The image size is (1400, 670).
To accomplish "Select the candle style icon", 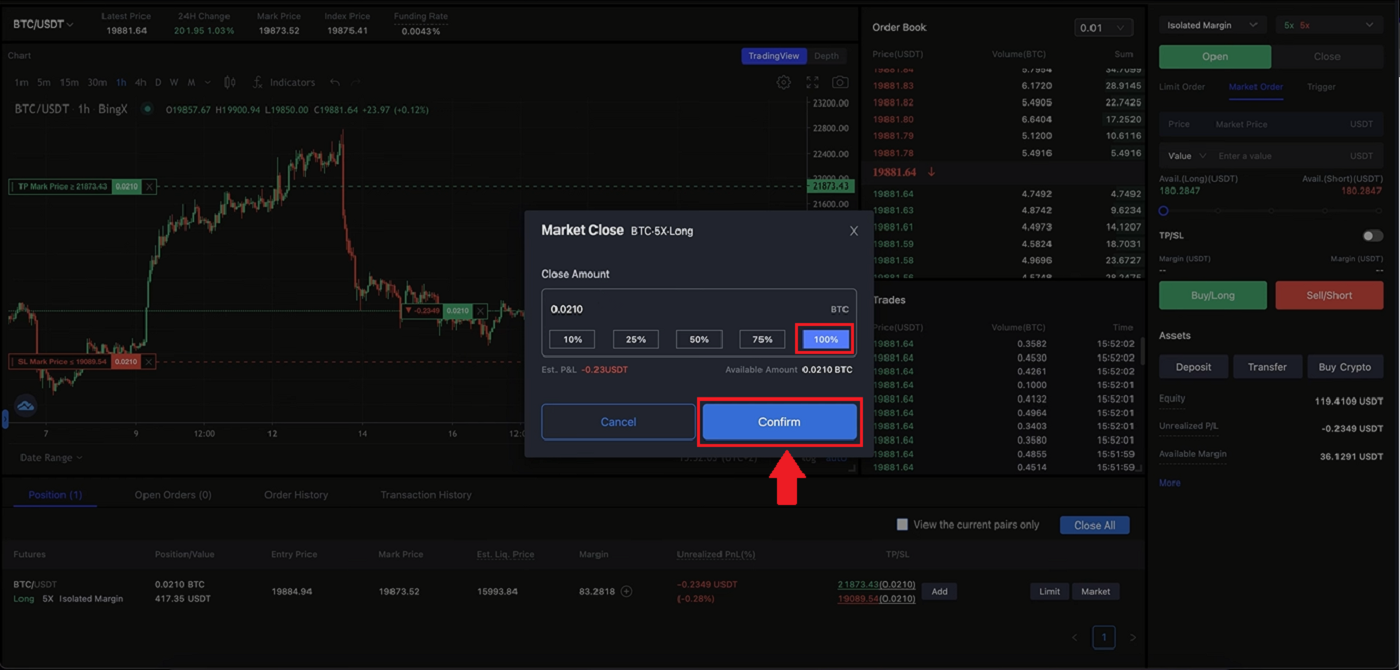I will (229, 82).
